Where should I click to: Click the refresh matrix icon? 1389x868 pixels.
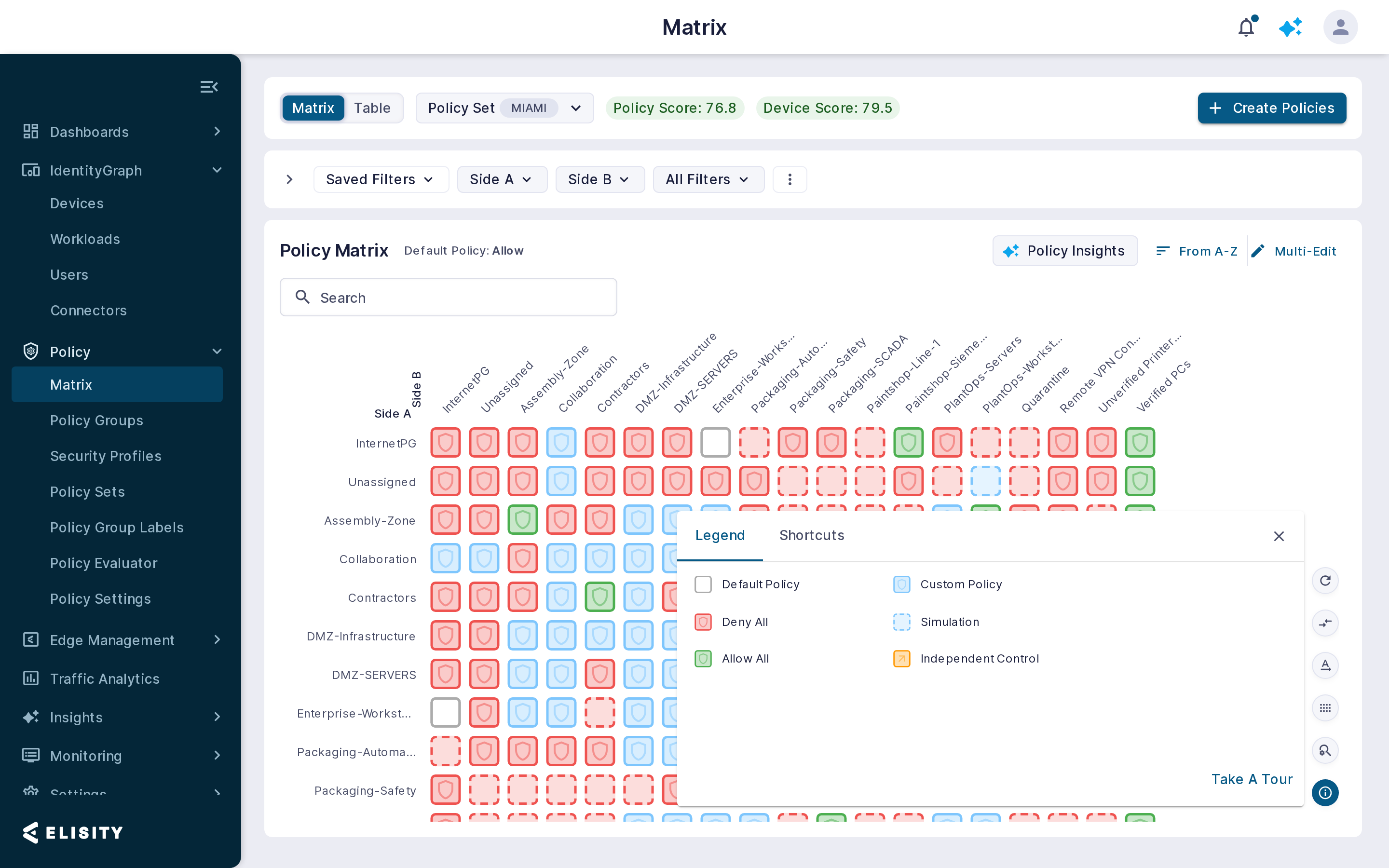1325,581
